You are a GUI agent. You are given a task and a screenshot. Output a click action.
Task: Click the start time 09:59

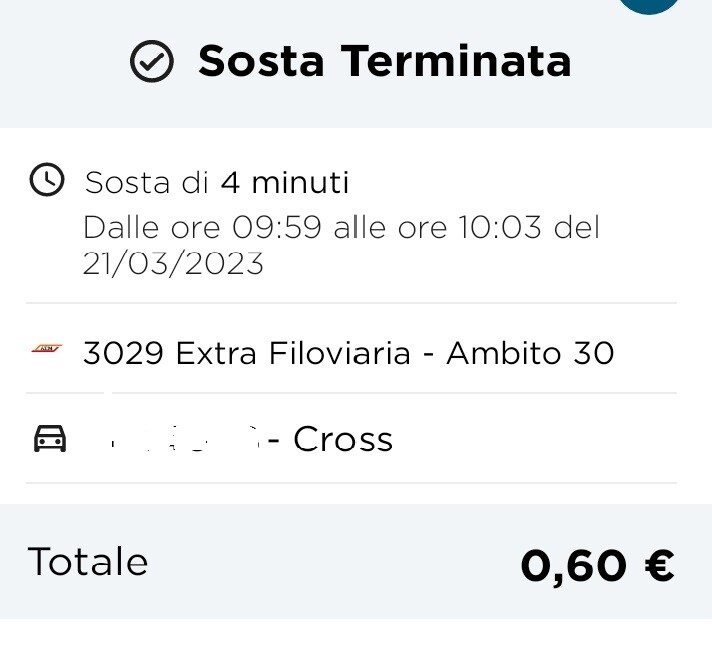277,227
